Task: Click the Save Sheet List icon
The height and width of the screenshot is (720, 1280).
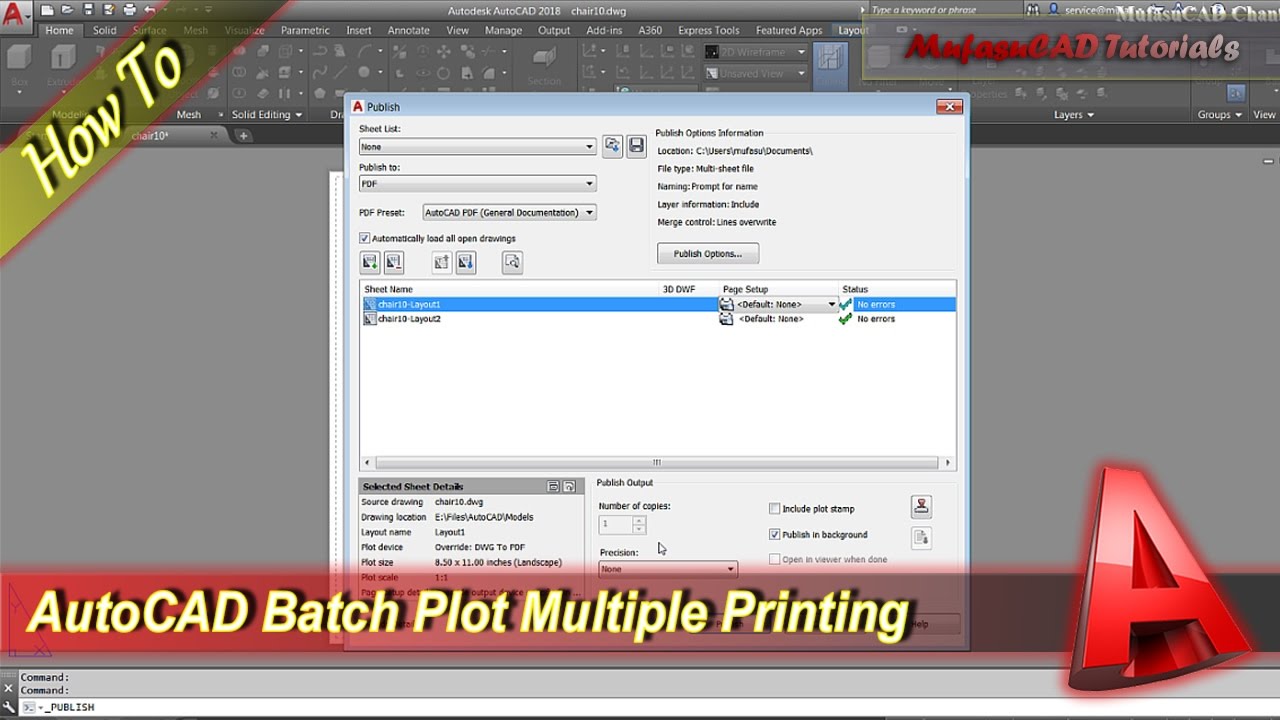Action: 636,146
